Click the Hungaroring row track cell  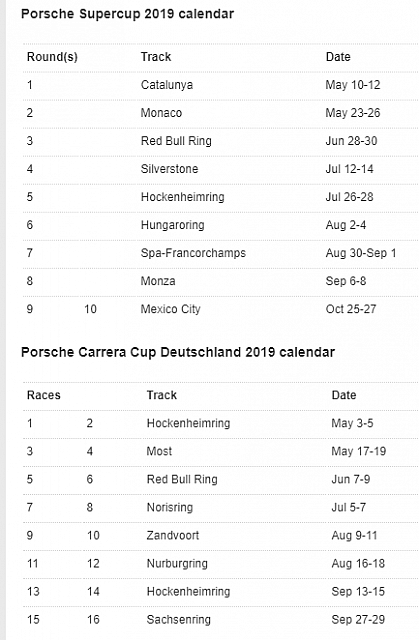pos(173,225)
